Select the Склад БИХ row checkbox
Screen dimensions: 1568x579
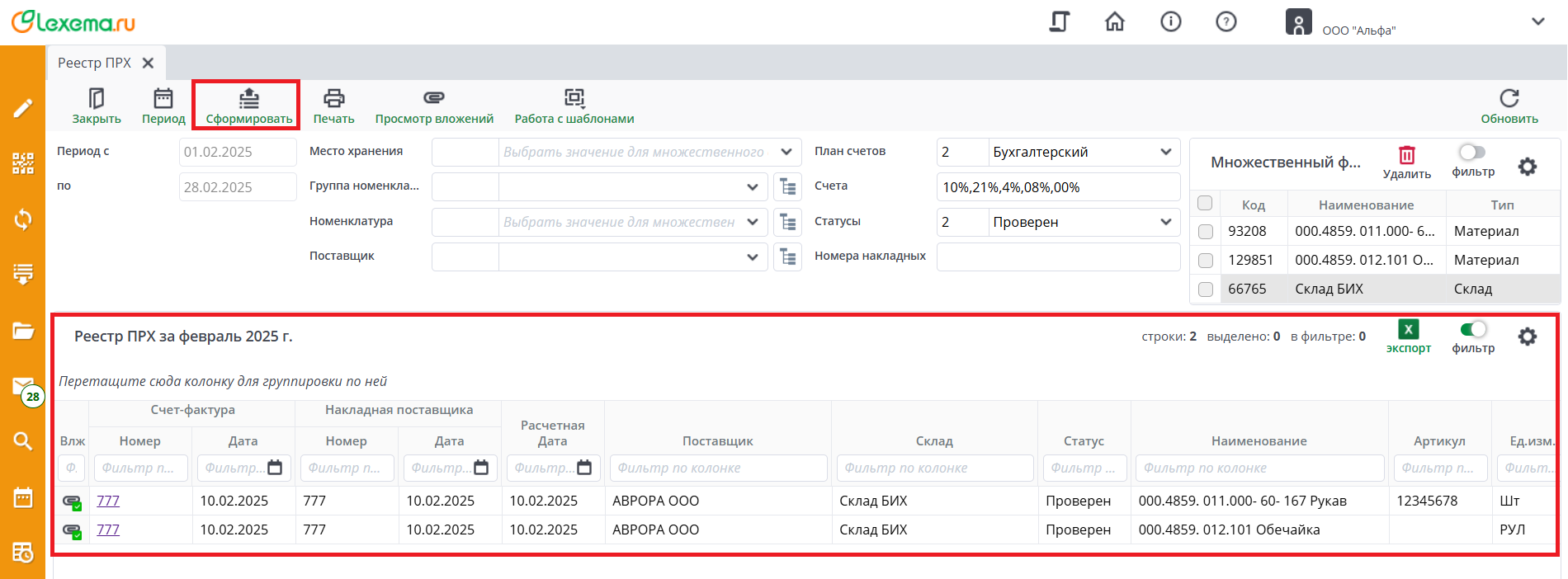click(x=1205, y=289)
